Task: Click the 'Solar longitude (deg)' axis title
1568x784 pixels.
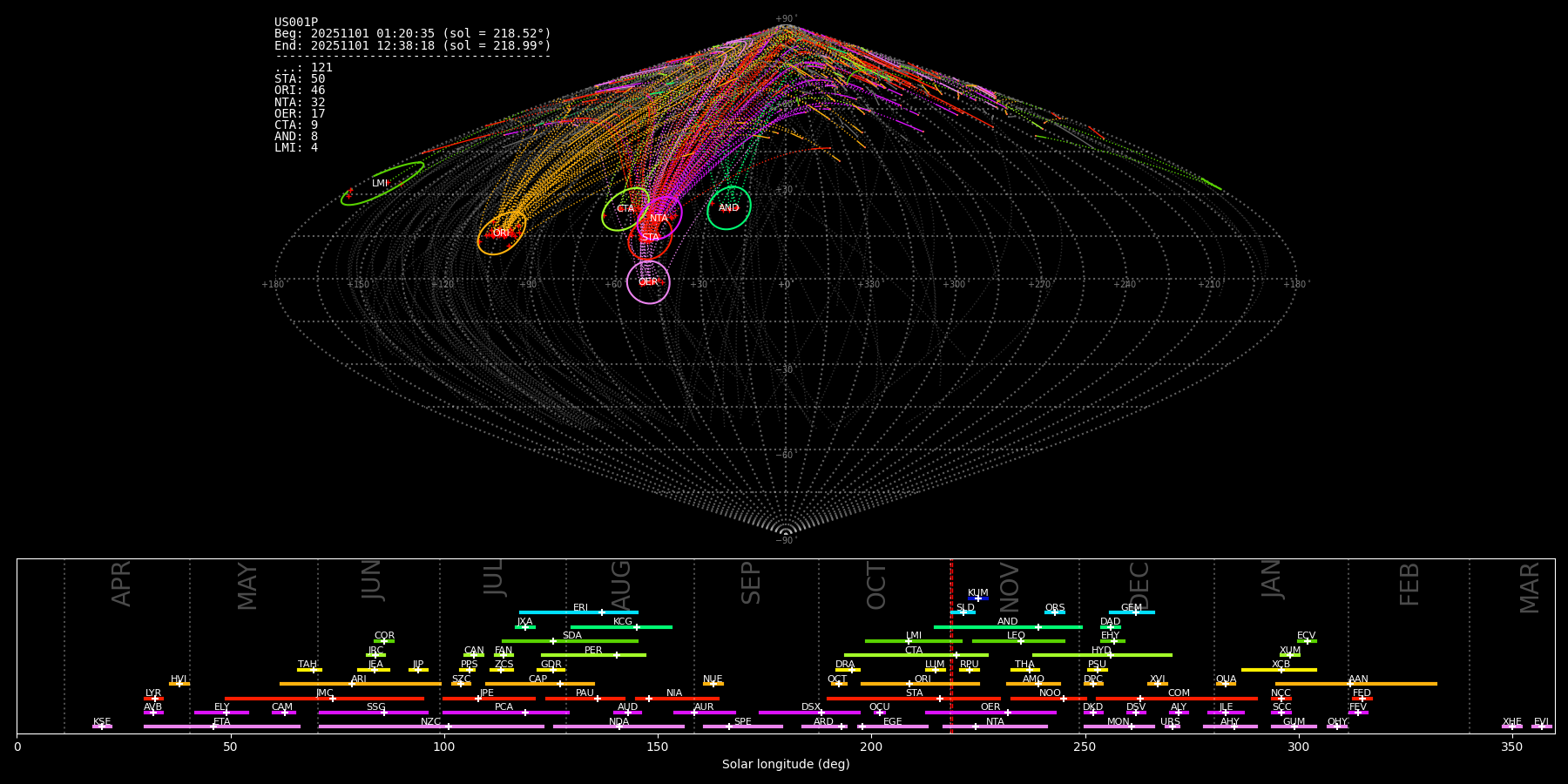Action: [x=786, y=765]
